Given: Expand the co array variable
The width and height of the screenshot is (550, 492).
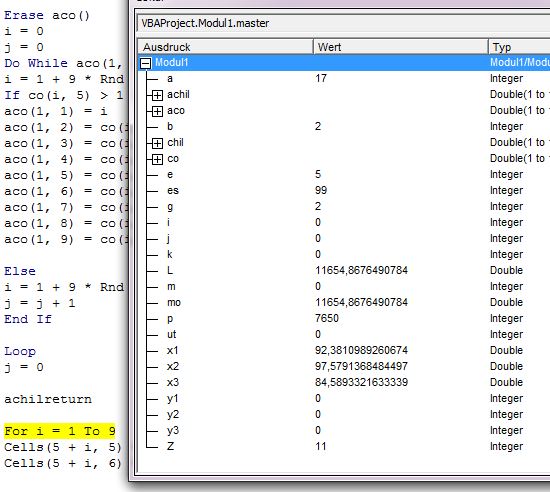Looking at the screenshot, I should point(157,159).
